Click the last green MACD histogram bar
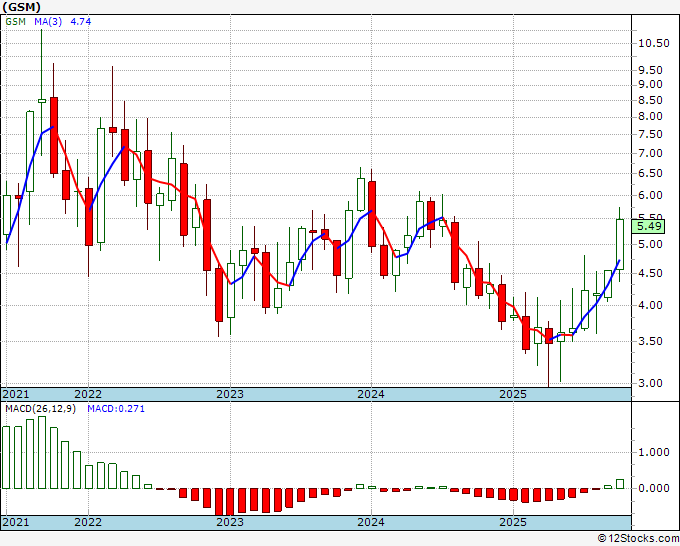Screen dimensions: 680x546 click(x=620, y=484)
